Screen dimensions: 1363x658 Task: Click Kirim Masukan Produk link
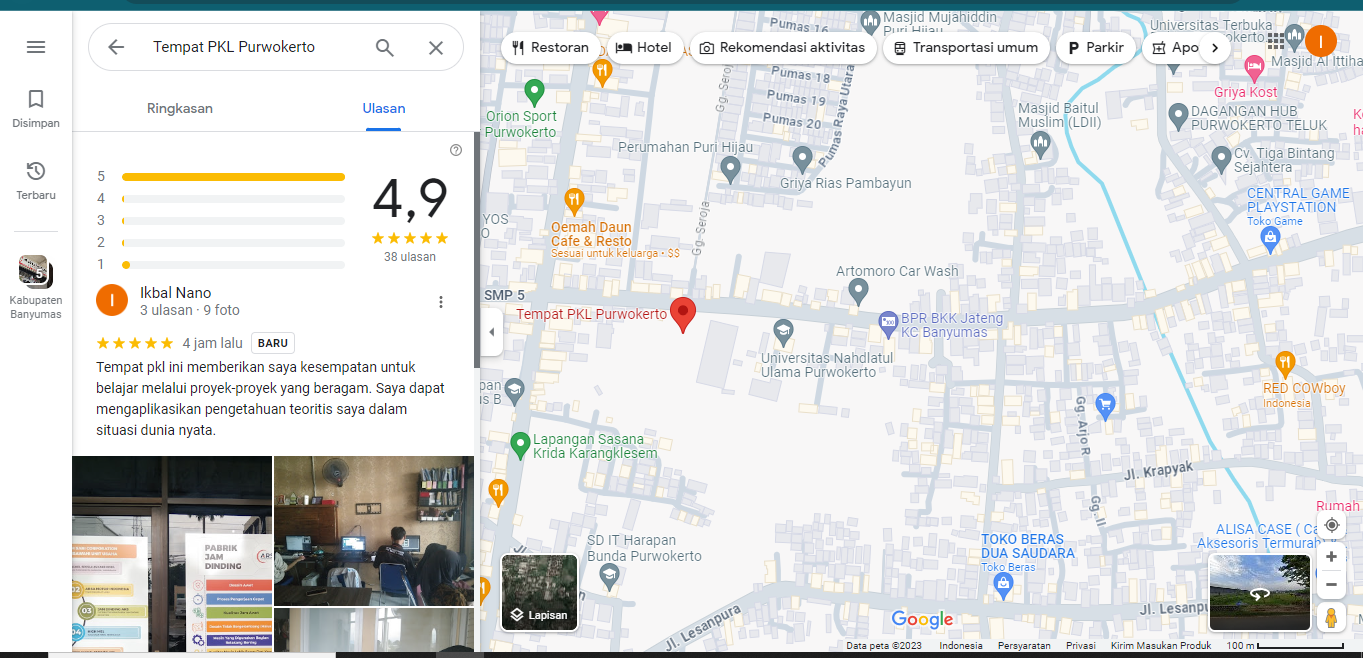pos(1161,646)
